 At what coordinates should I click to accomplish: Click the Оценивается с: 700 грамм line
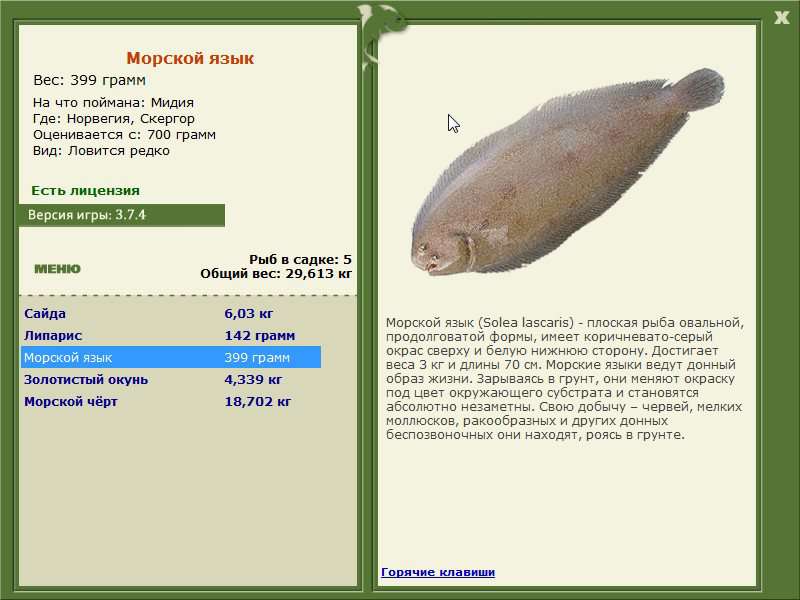(x=124, y=135)
